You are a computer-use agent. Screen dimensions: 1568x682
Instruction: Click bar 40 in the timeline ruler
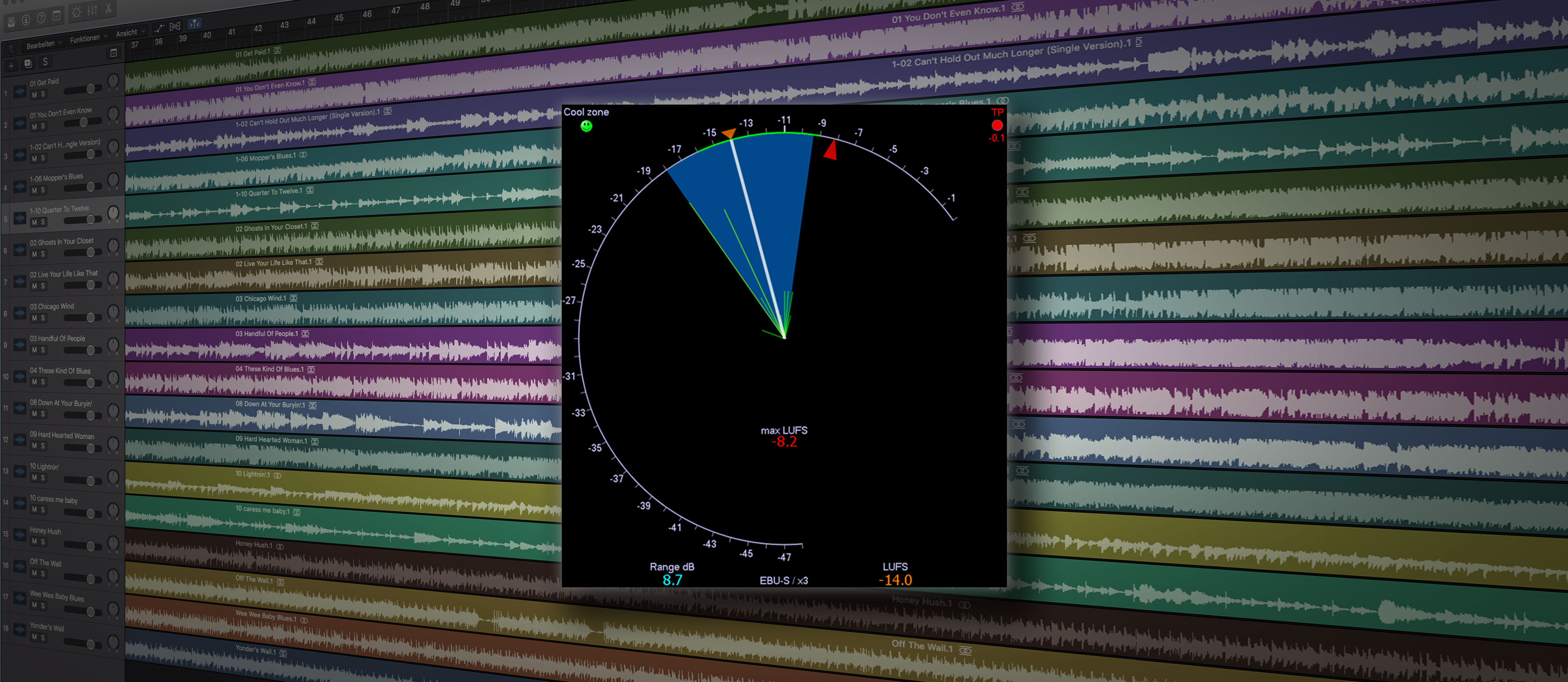pos(207,35)
